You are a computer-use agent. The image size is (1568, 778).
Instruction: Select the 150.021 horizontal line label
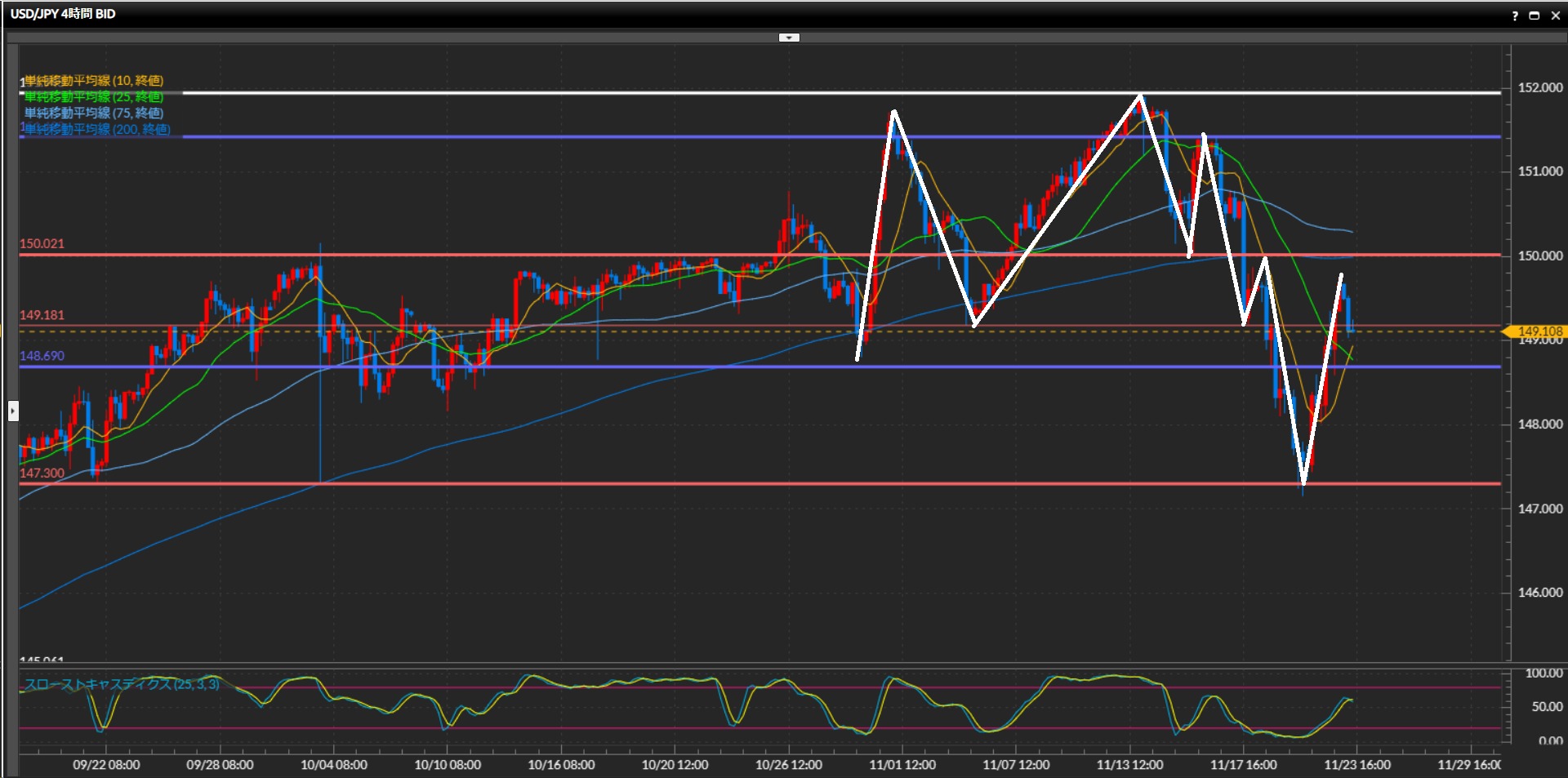(42, 243)
